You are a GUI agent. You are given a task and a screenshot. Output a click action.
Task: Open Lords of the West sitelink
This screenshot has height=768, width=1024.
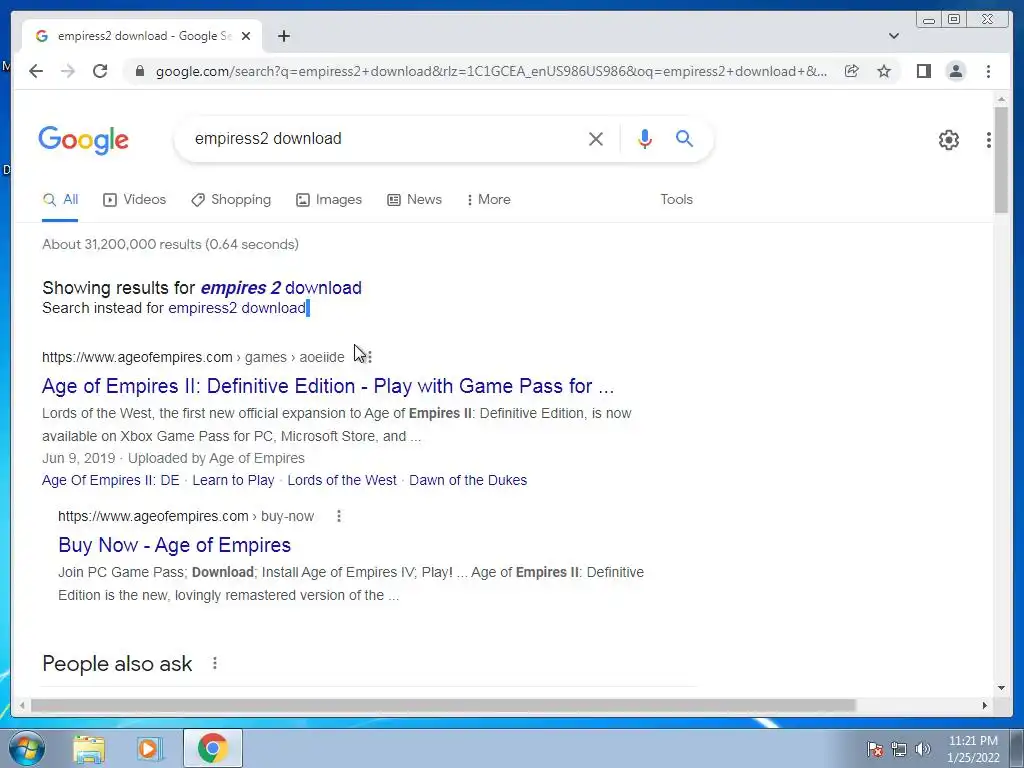click(x=342, y=481)
